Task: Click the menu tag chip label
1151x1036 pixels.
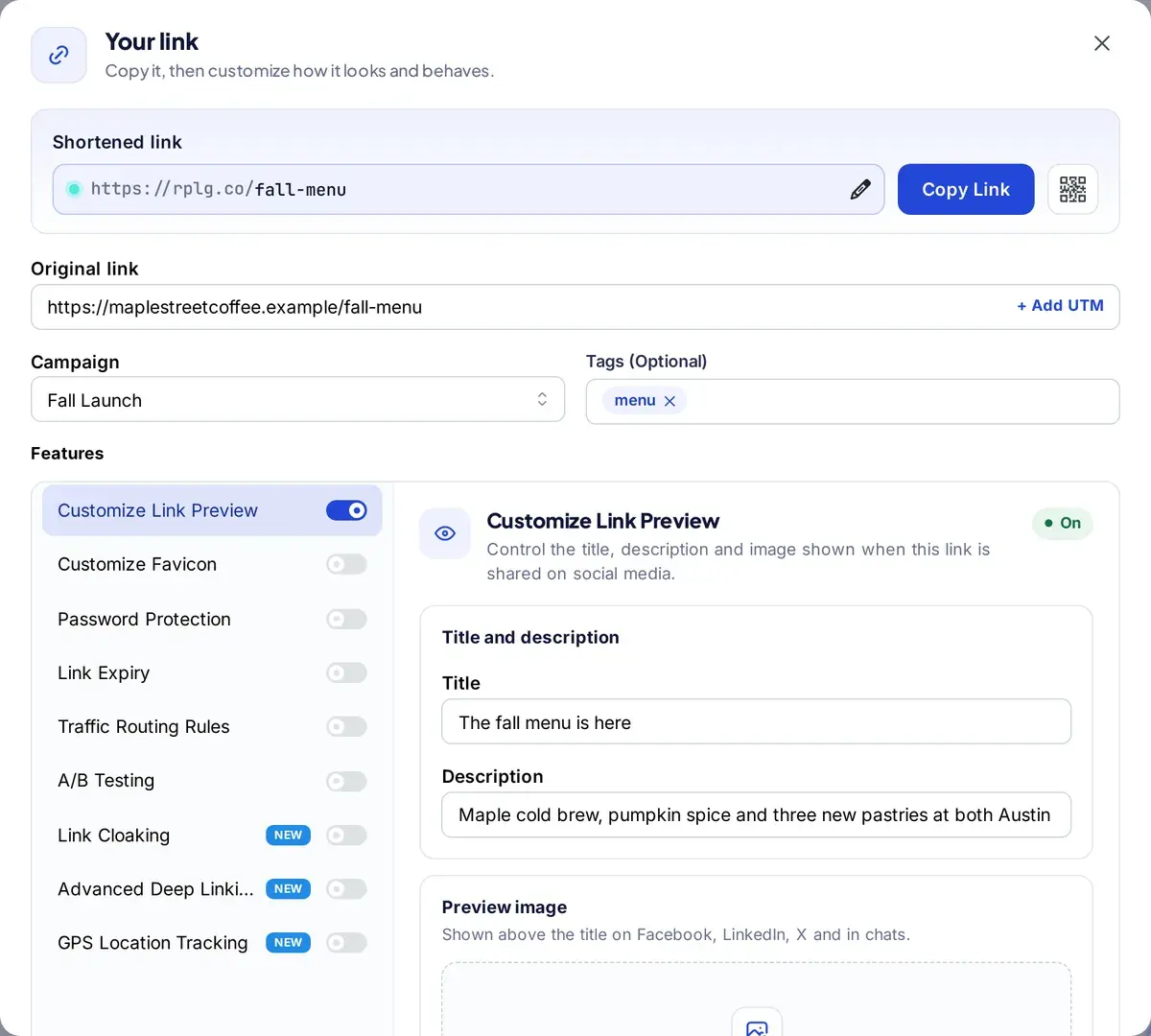Action: tap(635, 400)
